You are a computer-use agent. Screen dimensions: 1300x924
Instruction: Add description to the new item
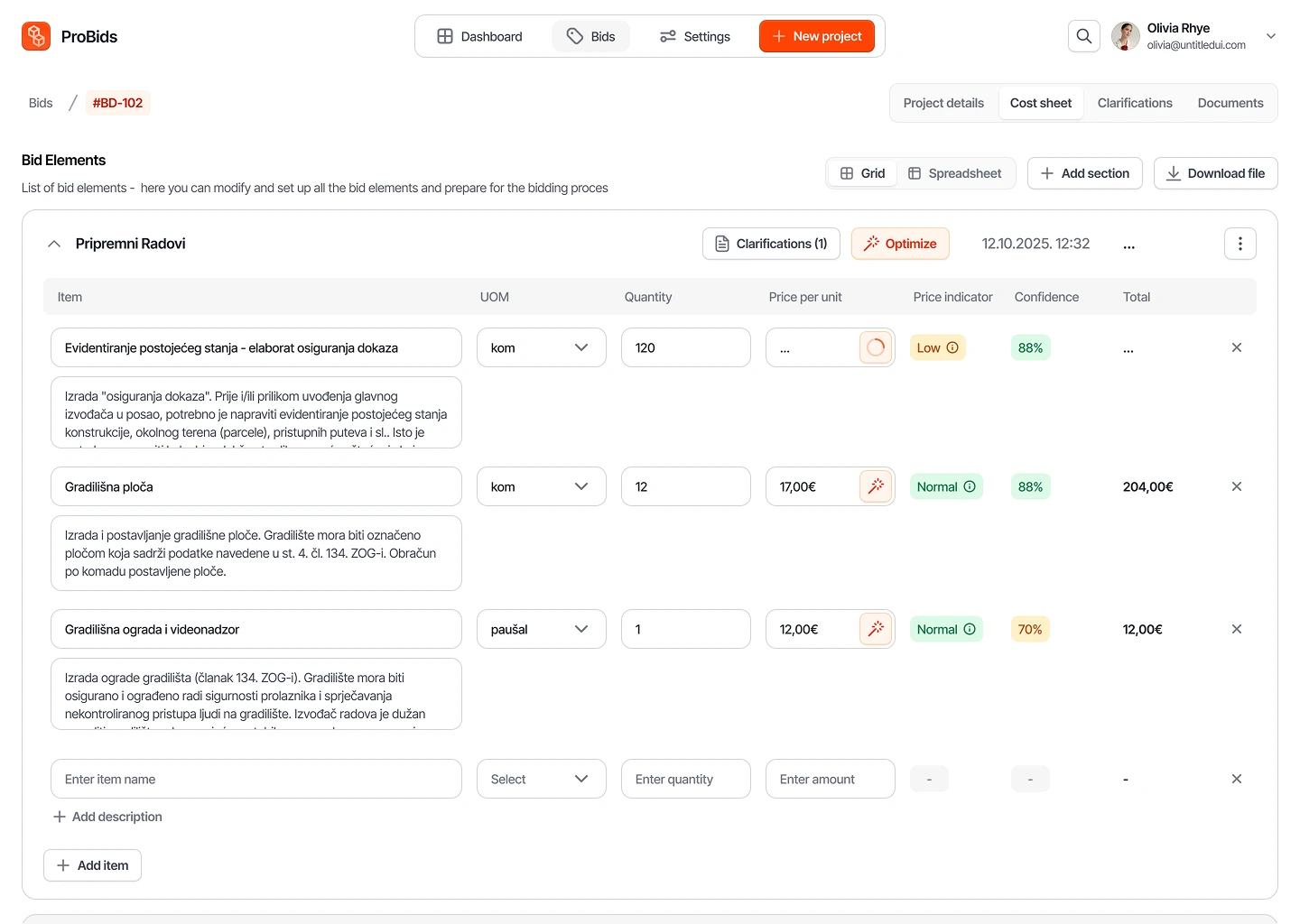pyautogui.click(x=107, y=817)
